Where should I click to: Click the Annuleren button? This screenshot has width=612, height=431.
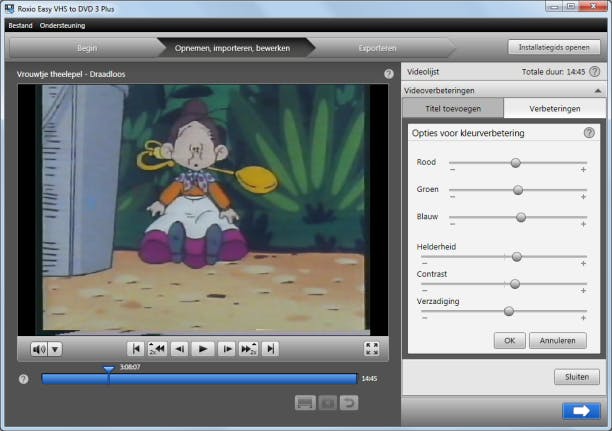click(557, 341)
